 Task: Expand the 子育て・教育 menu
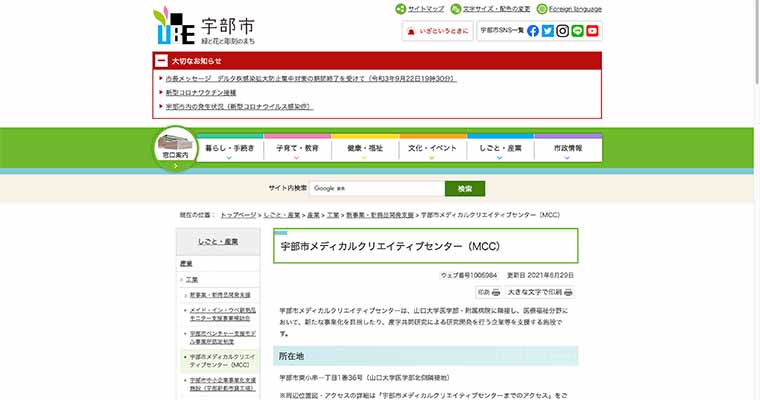coord(297,149)
